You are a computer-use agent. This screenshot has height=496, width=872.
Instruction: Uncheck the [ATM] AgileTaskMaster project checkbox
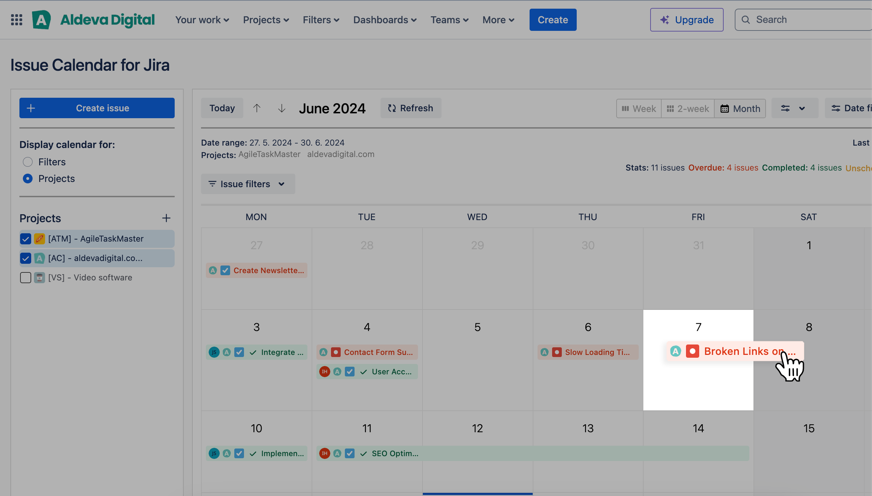click(x=26, y=239)
